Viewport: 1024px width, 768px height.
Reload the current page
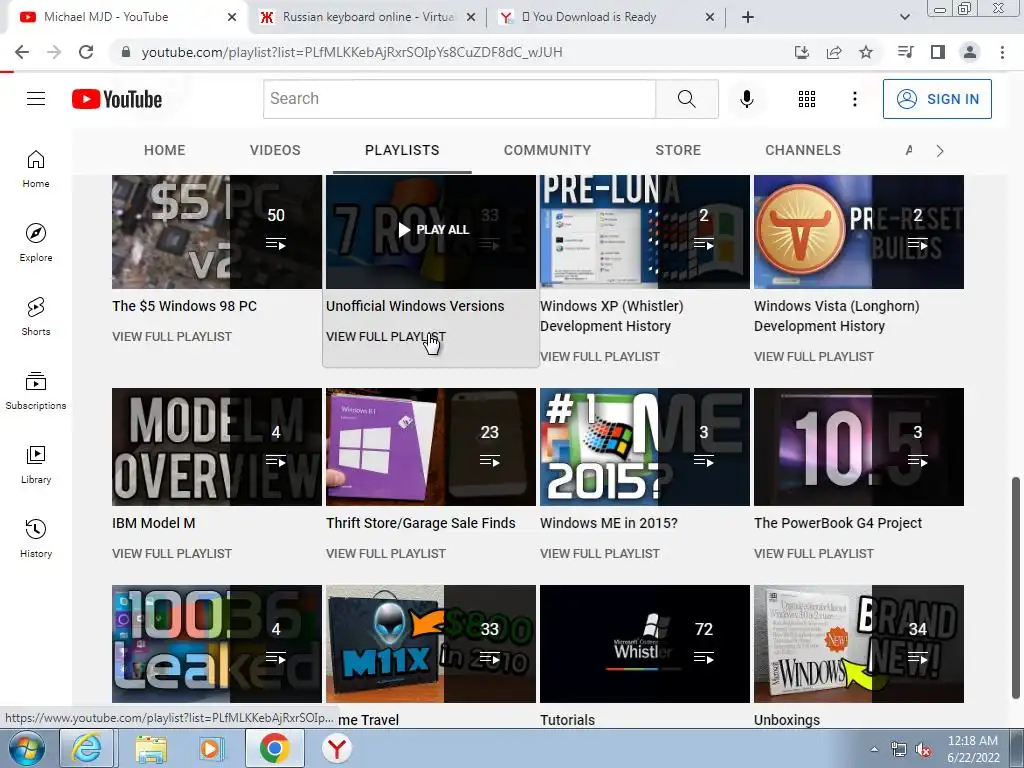pos(86,52)
